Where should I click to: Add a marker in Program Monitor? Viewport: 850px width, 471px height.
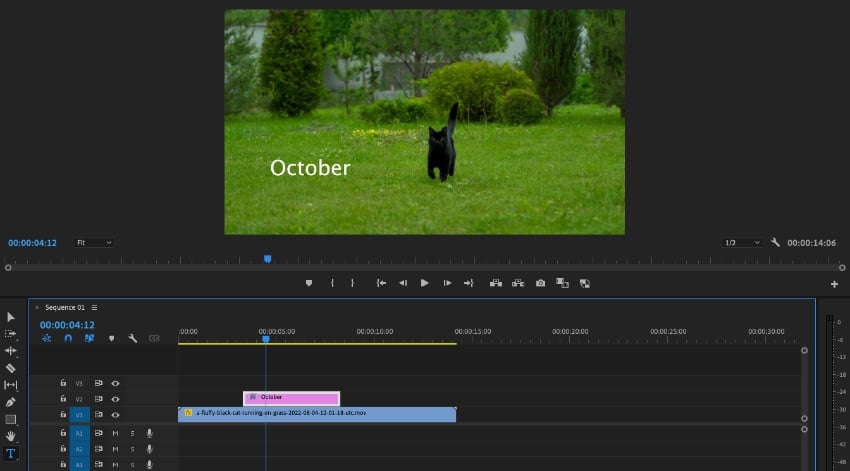(308, 283)
